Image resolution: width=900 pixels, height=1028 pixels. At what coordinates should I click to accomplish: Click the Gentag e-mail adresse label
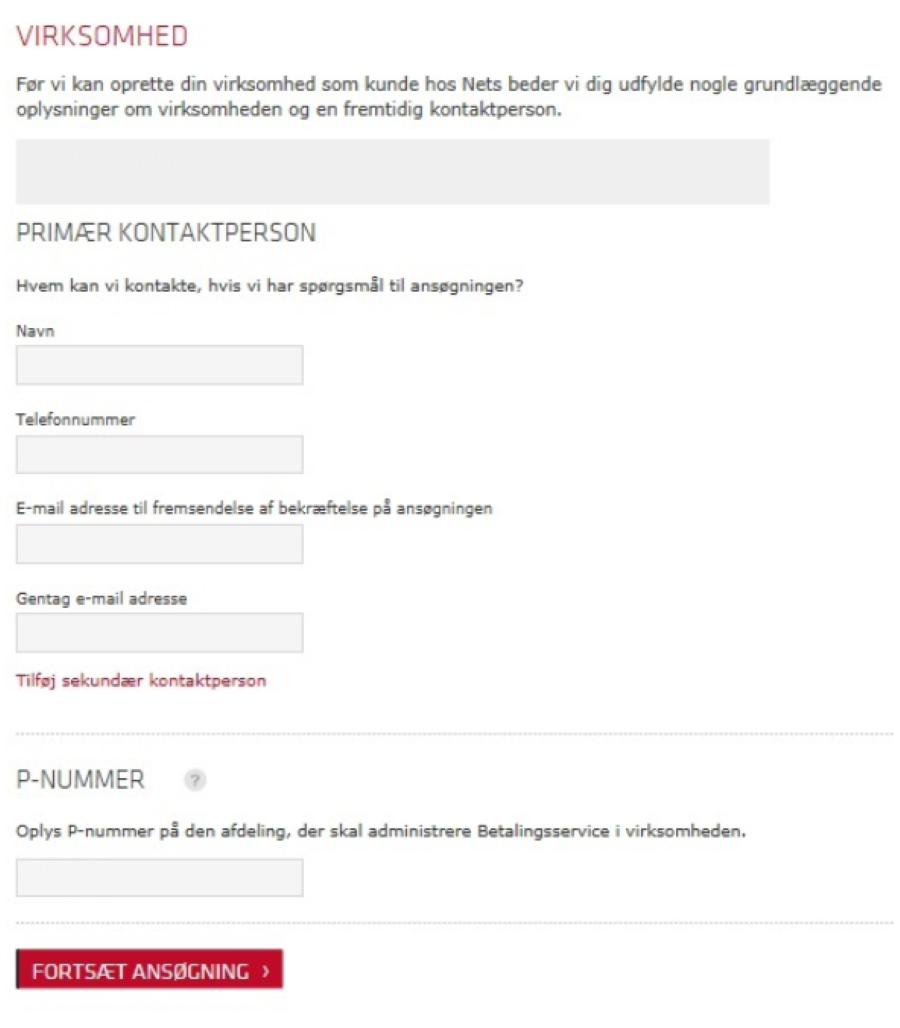[x=101, y=598]
